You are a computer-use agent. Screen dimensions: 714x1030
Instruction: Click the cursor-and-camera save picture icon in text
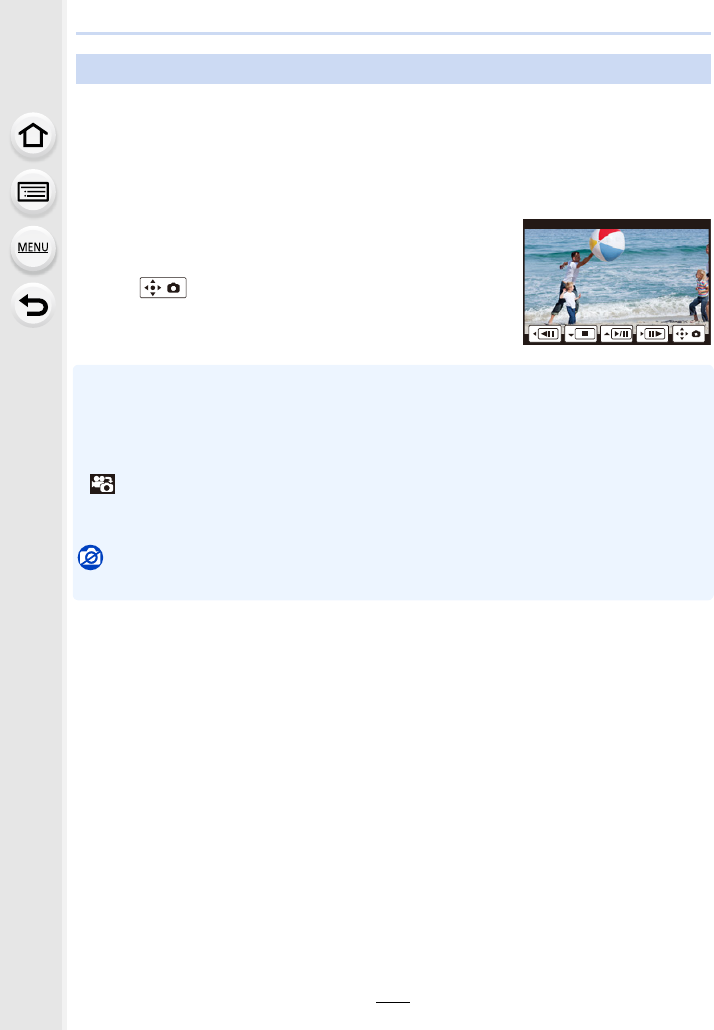tap(163, 288)
